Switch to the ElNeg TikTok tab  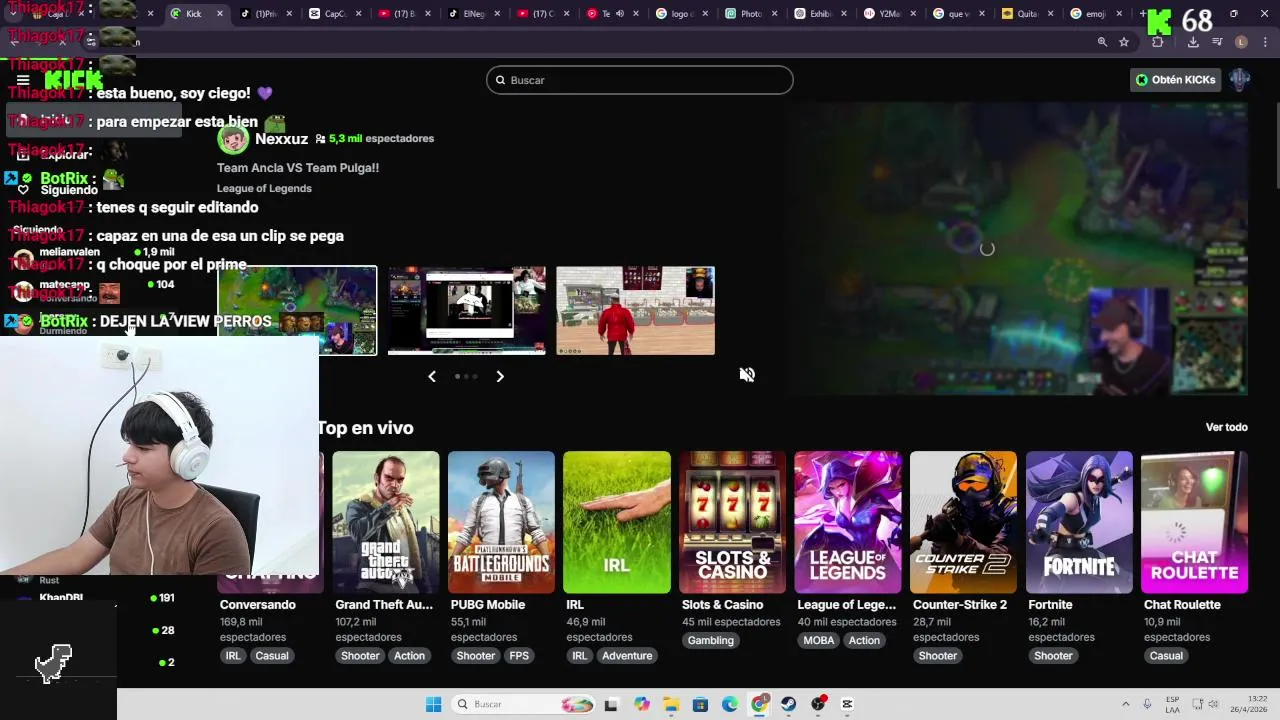pos(472,14)
